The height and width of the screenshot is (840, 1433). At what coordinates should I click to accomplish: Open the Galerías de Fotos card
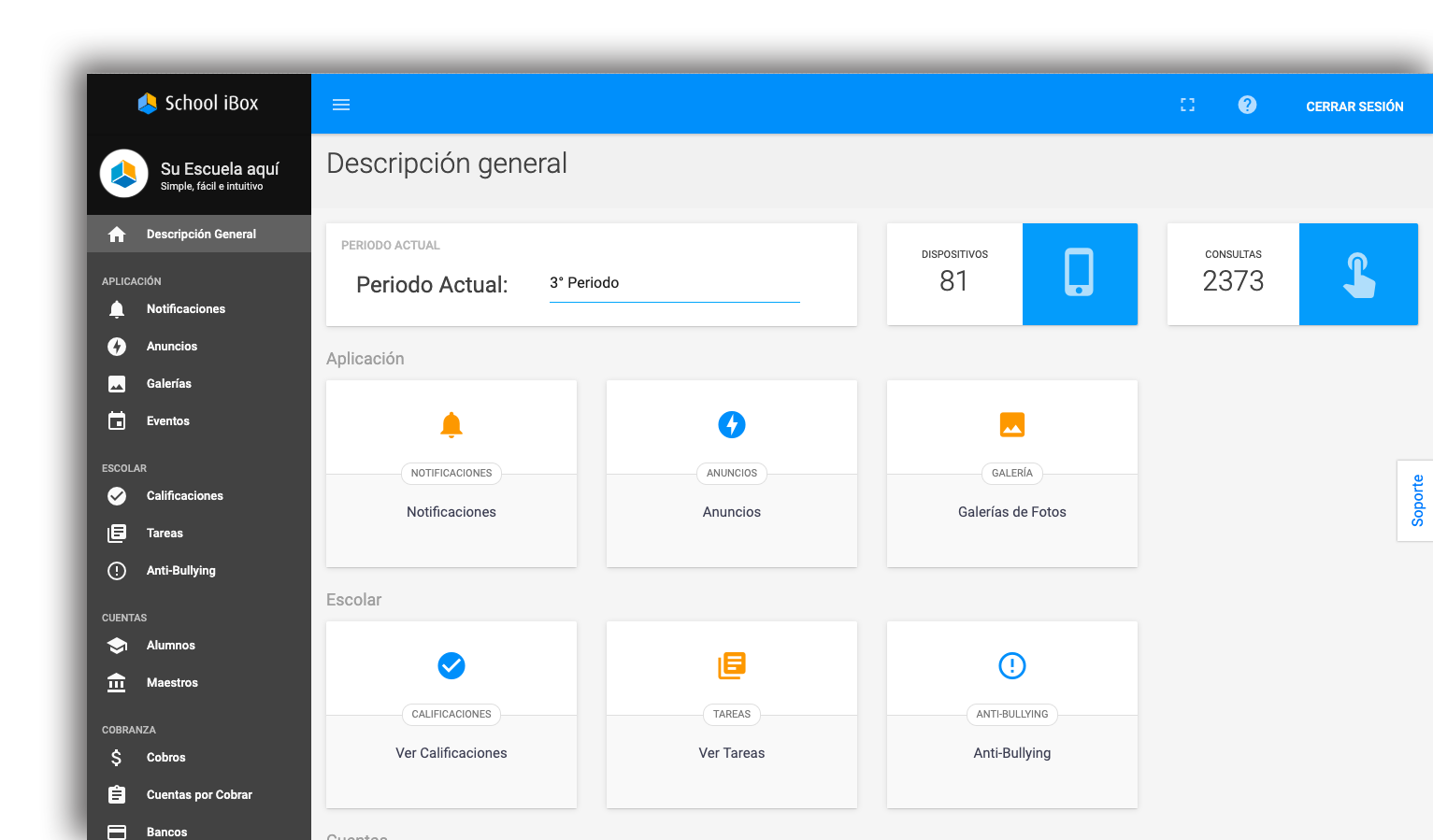[1011, 474]
